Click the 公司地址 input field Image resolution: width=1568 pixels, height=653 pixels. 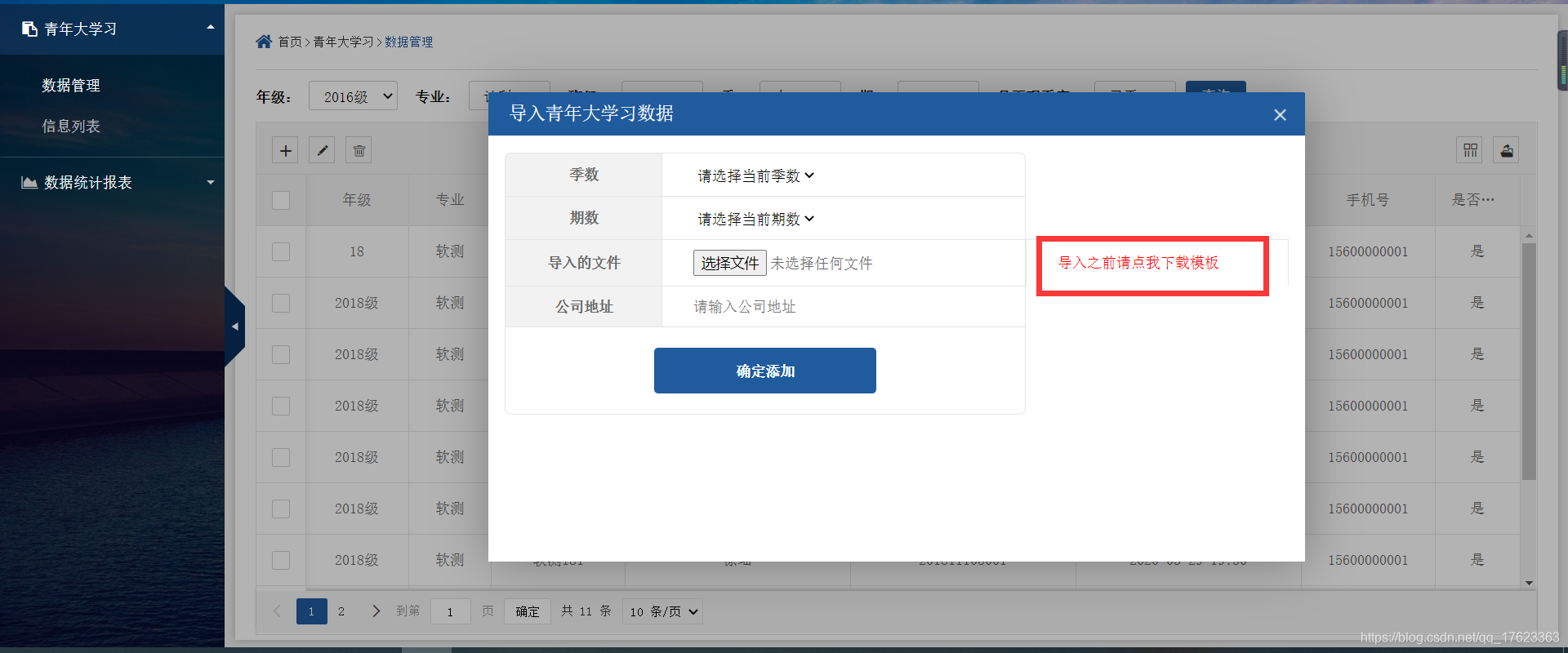843,307
